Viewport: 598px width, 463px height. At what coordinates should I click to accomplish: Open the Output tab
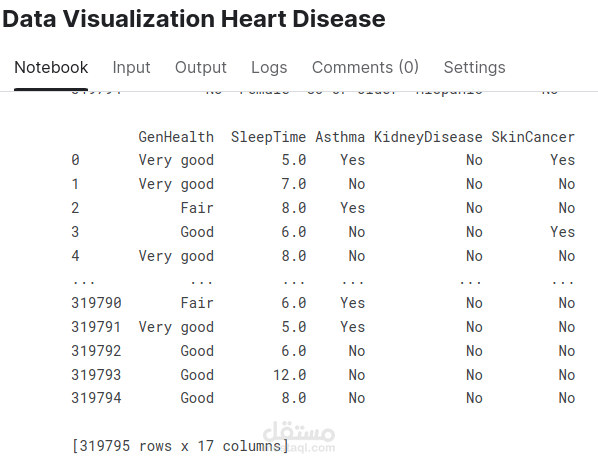(x=201, y=68)
